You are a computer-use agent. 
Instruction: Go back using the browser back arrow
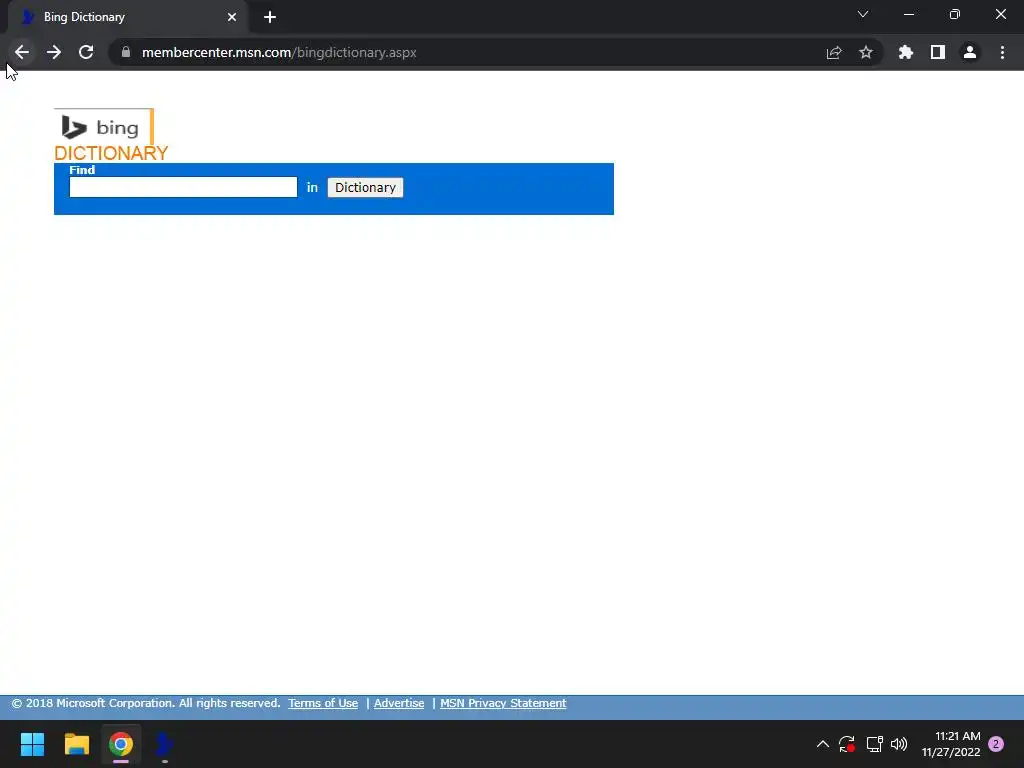point(22,52)
